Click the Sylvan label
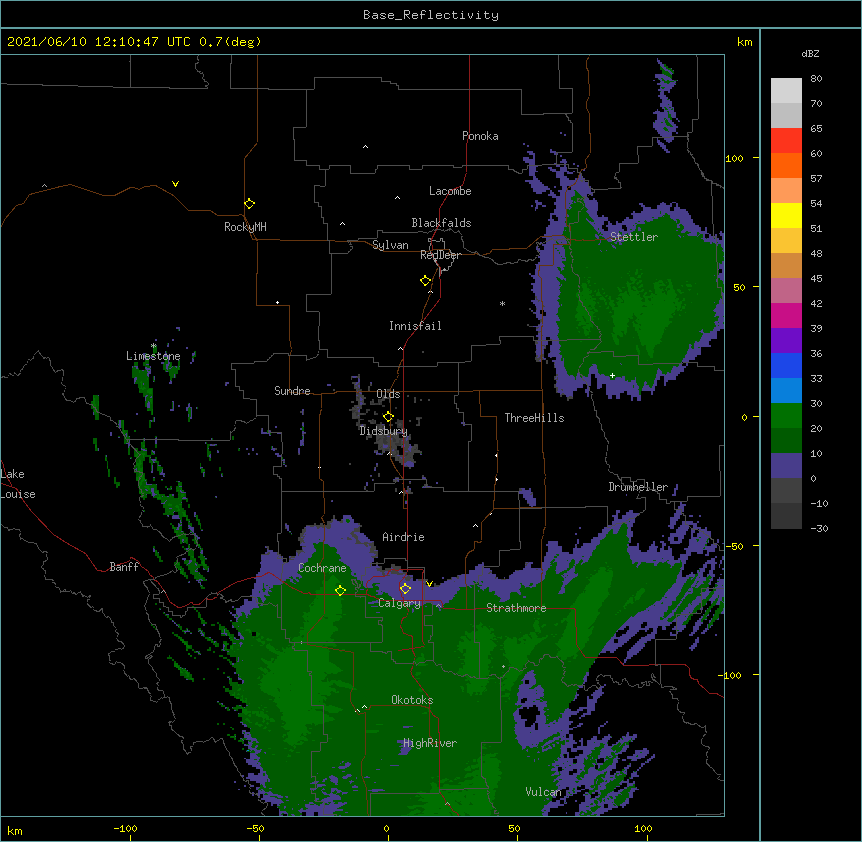Viewport: 862px width, 842px height. pos(390,245)
